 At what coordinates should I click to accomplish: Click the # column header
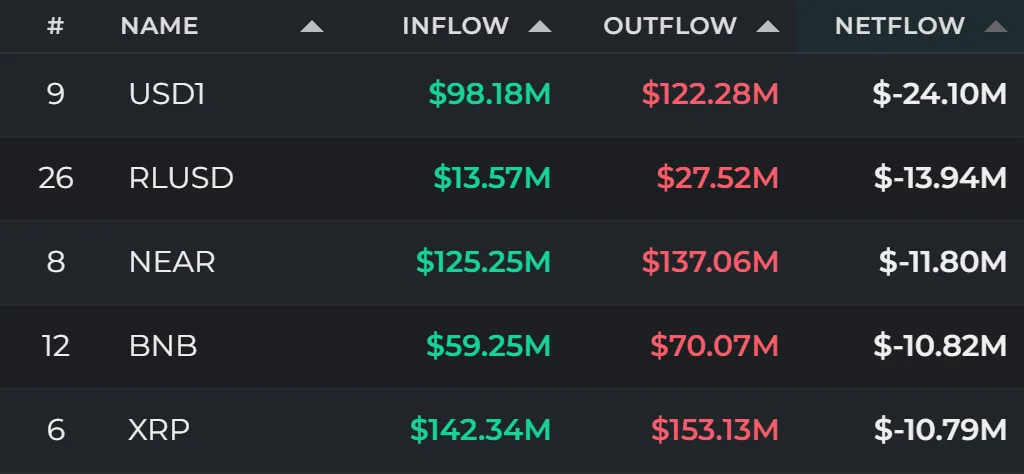[x=56, y=26]
